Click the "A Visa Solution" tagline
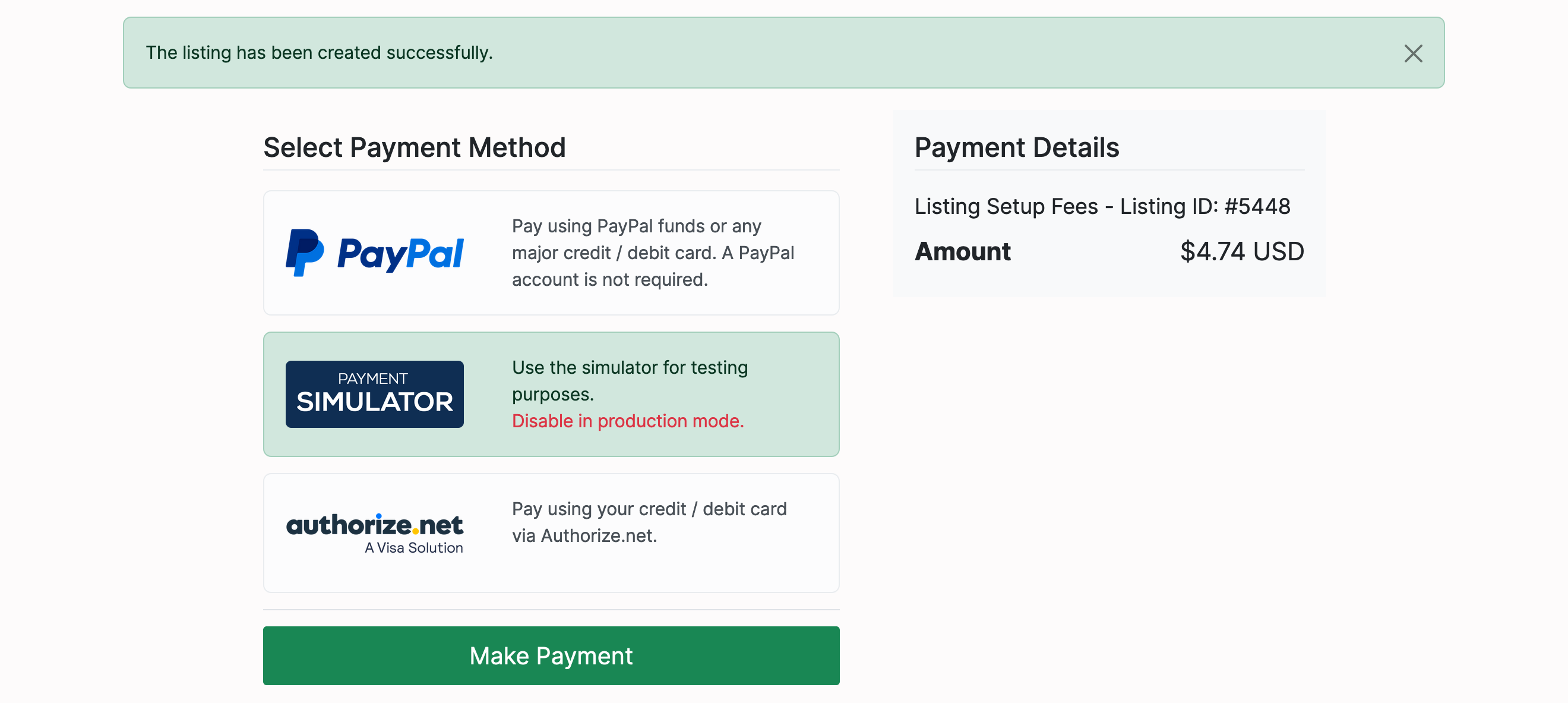1568x703 pixels. (414, 548)
